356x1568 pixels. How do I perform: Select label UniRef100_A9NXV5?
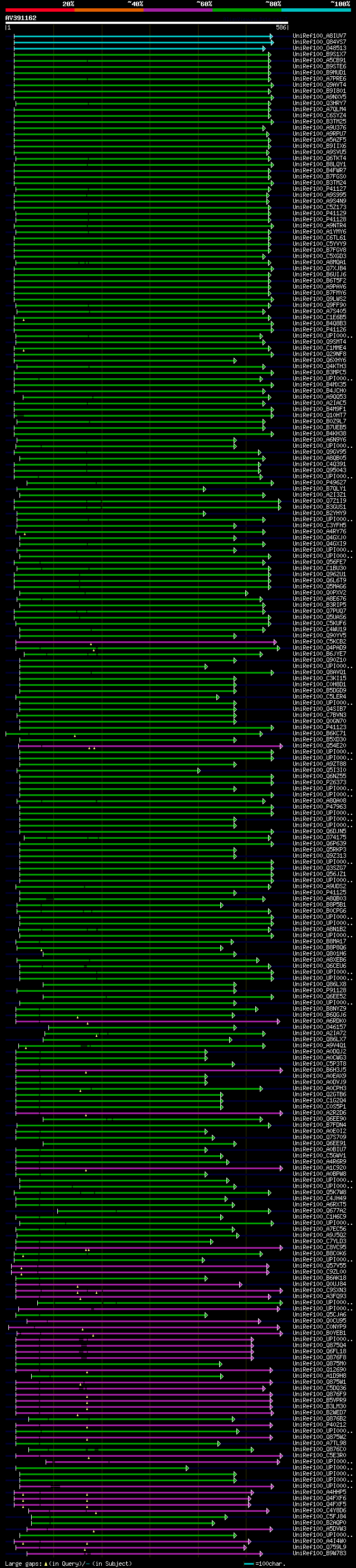click(x=319, y=97)
